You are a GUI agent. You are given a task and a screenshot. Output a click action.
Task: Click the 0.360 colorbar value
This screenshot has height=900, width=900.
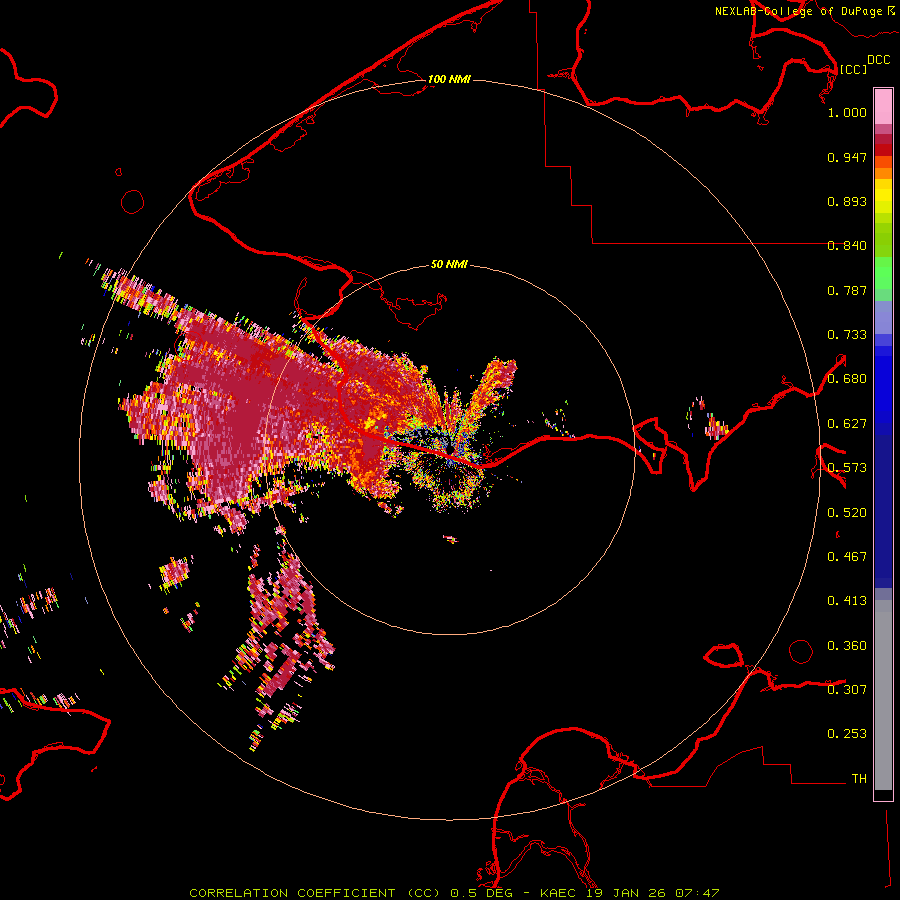point(847,646)
